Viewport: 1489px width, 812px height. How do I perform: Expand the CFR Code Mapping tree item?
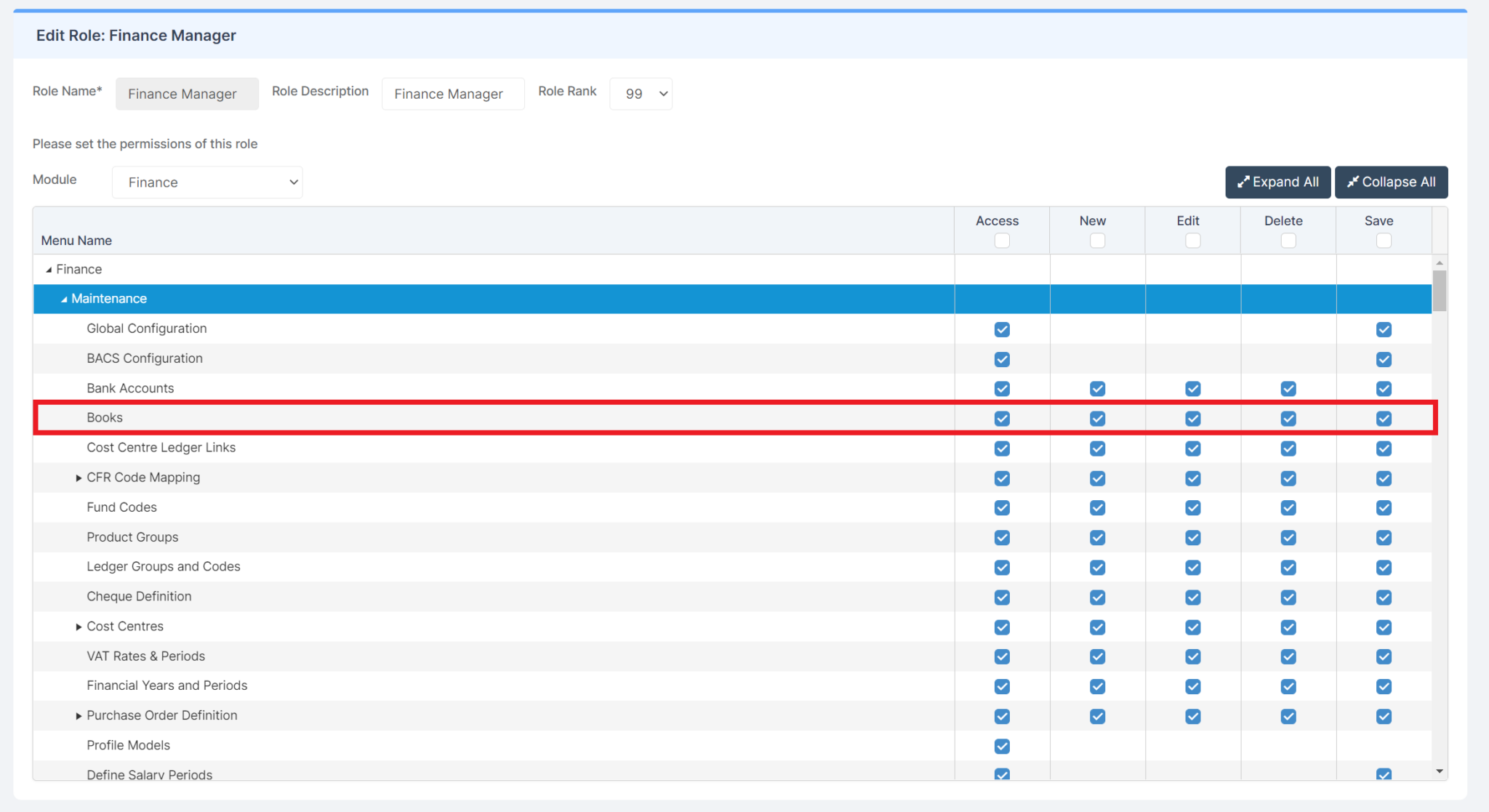tap(79, 478)
